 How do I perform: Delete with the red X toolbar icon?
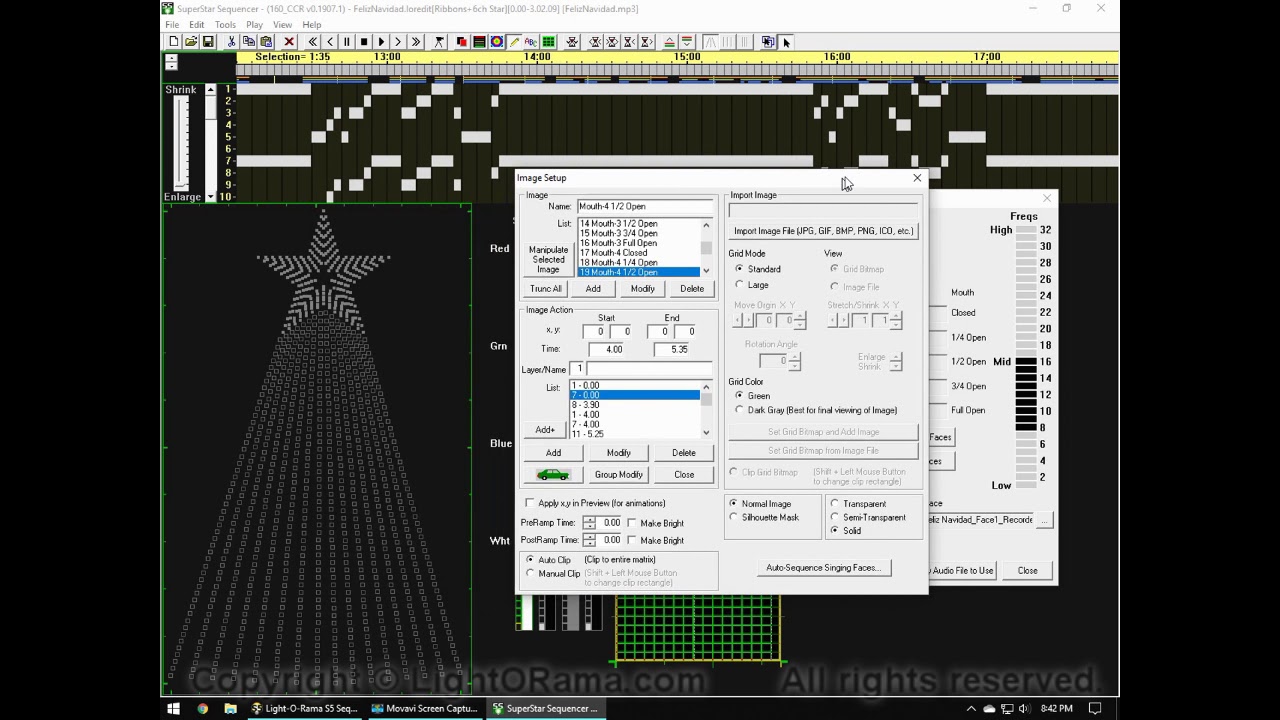coord(289,42)
